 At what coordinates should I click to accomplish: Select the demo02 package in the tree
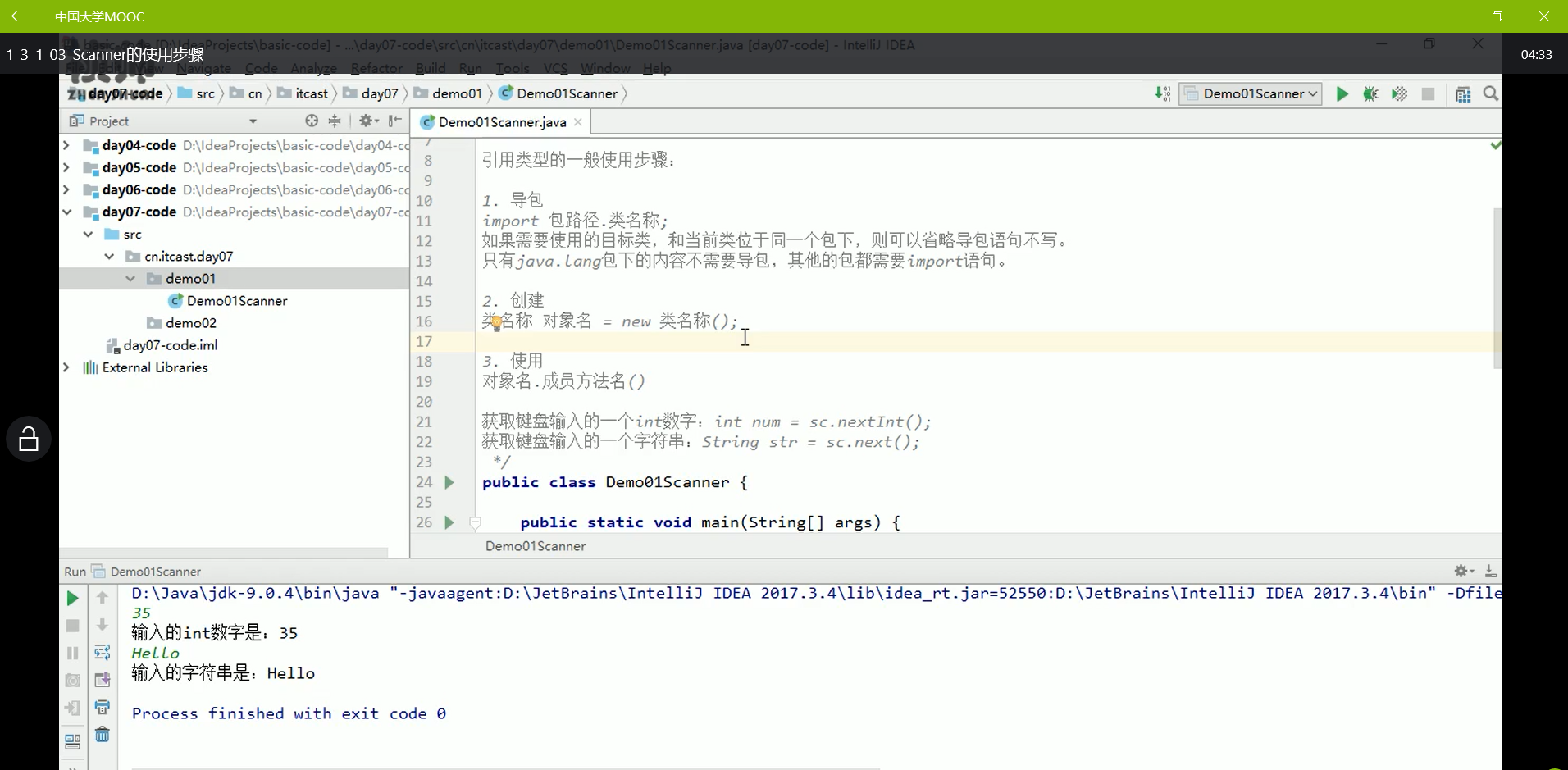(x=181, y=323)
